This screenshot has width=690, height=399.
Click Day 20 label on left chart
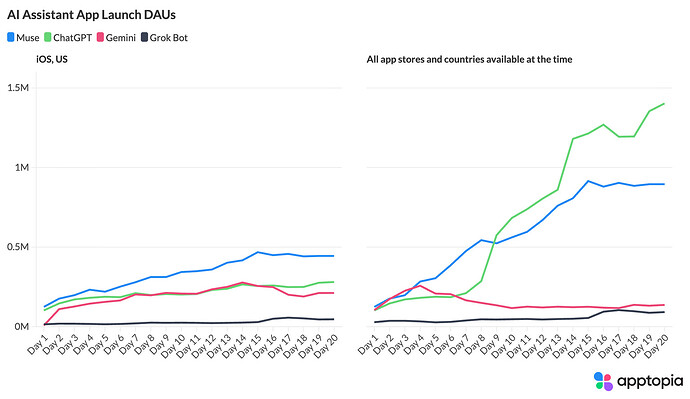pyautogui.click(x=326, y=345)
